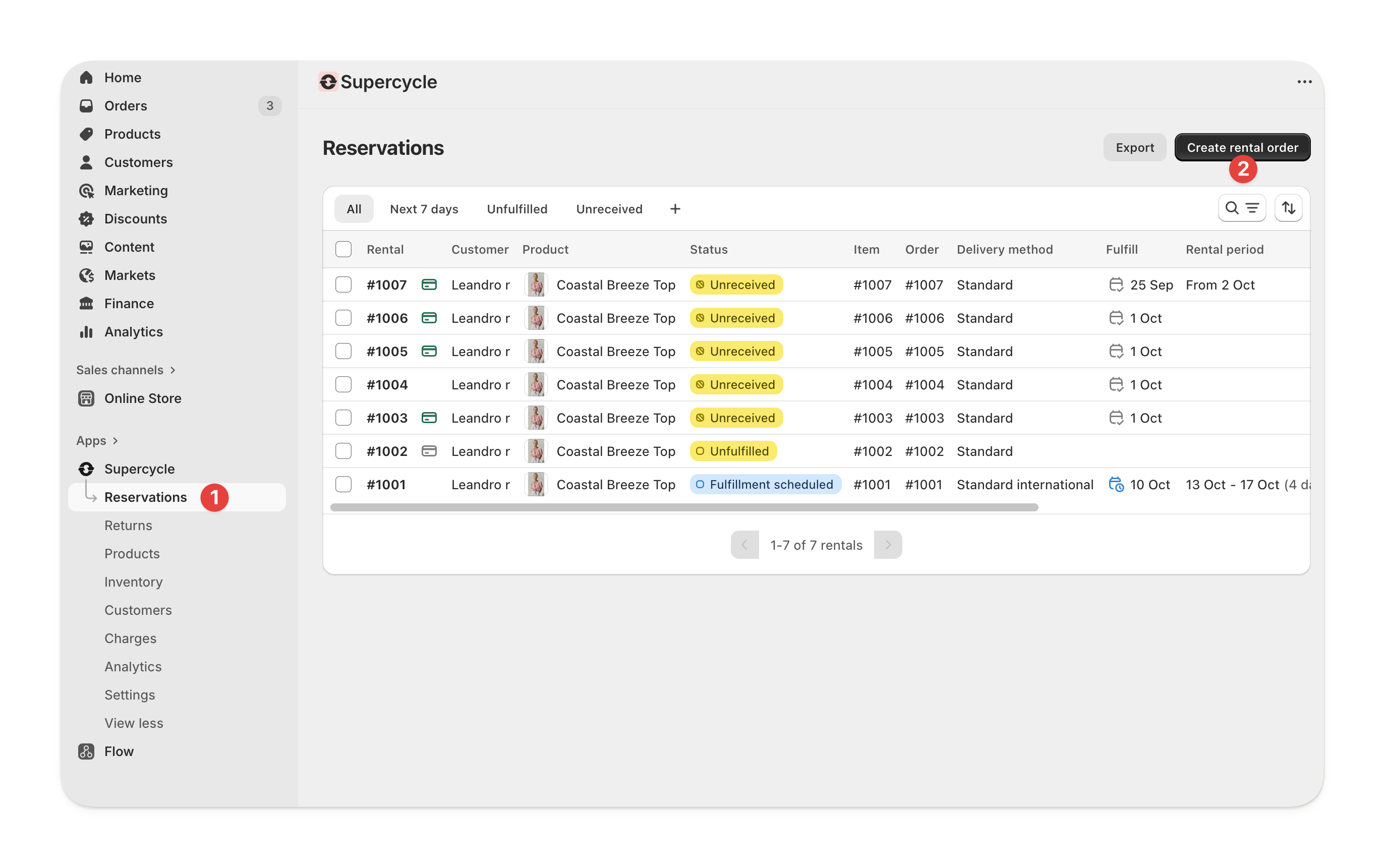The image size is (1385, 868).
Task: Switch to the Next 7 days tab
Action: 424,209
